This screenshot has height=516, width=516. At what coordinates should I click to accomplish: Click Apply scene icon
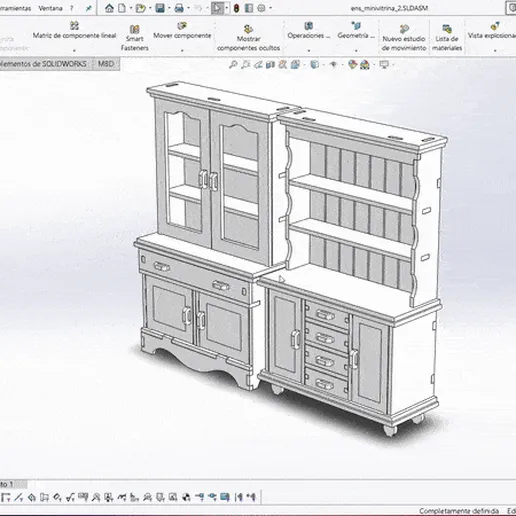pyautogui.click(x=365, y=64)
